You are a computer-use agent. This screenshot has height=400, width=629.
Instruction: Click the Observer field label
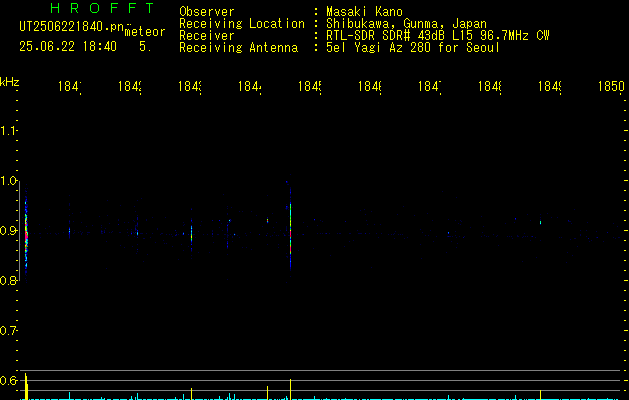pyautogui.click(x=207, y=12)
